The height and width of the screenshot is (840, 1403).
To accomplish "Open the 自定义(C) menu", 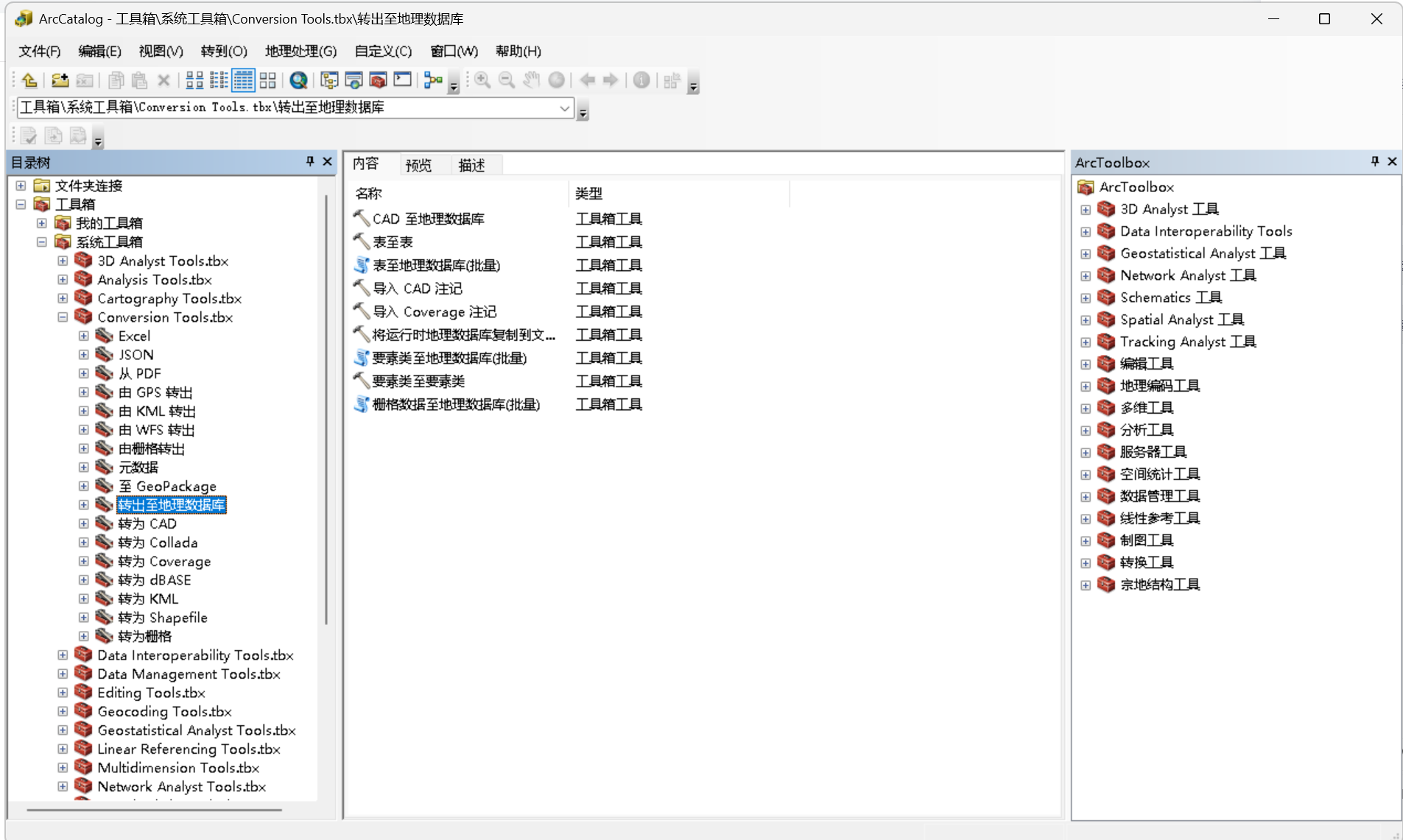I will coord(382,51).
